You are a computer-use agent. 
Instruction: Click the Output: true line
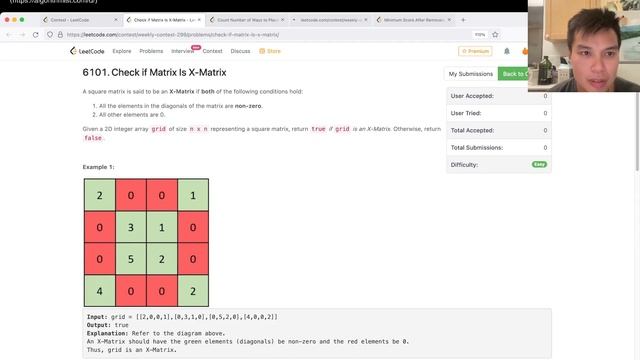(x=108, y=325)
